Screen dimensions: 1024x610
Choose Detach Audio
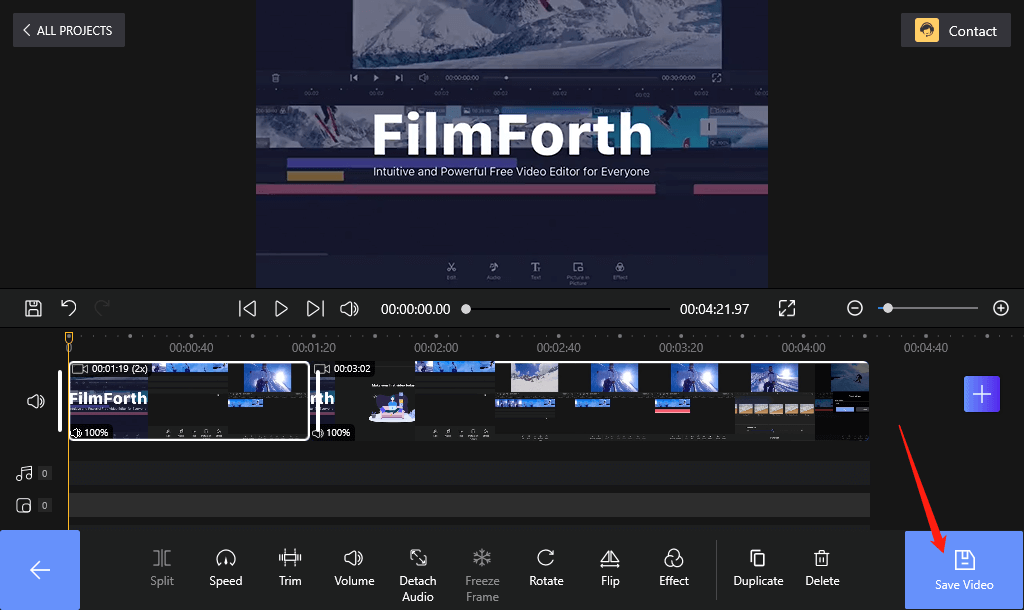click(418, 575)
